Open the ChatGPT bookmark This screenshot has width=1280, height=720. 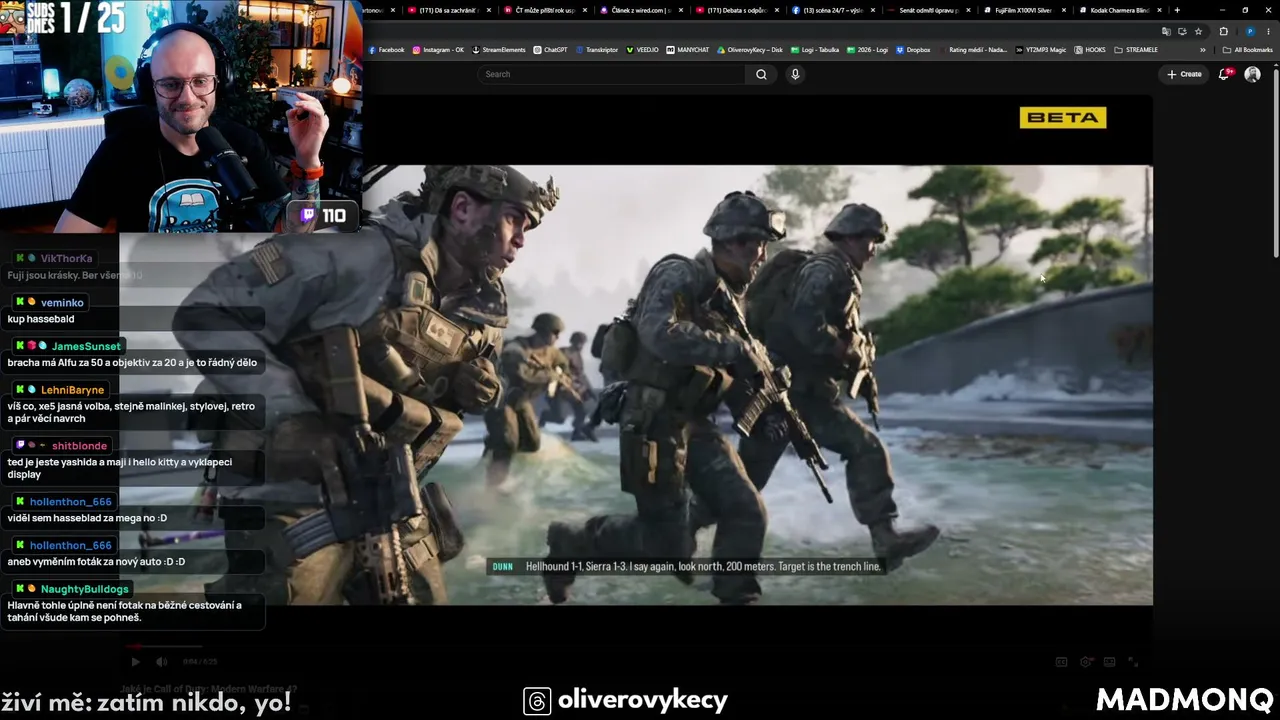coord(550,50)
